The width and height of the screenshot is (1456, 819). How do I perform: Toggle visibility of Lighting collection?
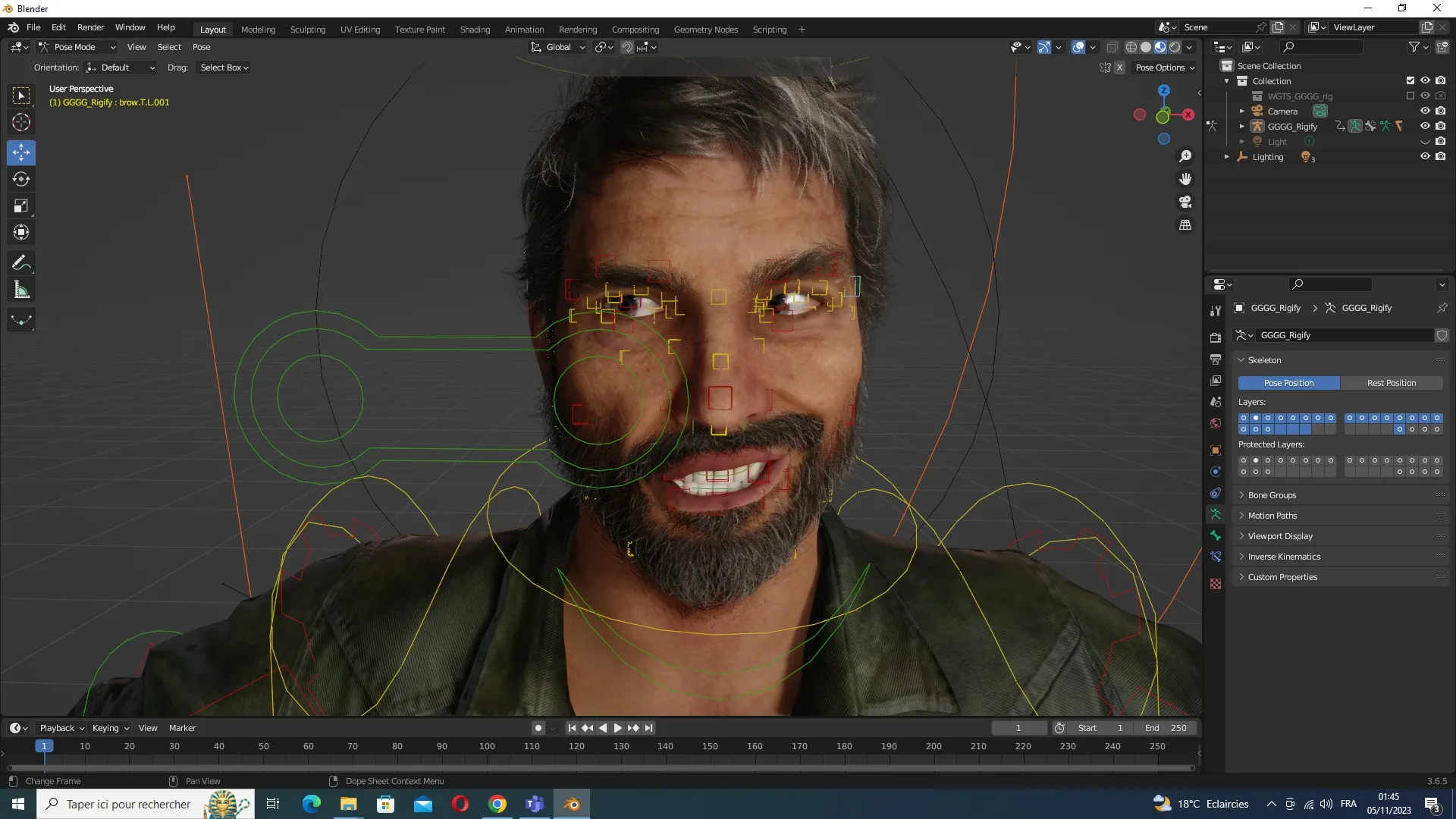[x=1425, y=156]
